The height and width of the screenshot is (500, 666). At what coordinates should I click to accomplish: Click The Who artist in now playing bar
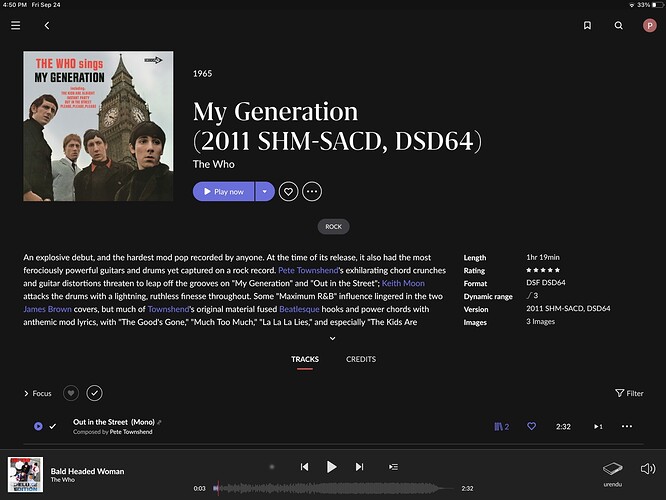[63, 480]
